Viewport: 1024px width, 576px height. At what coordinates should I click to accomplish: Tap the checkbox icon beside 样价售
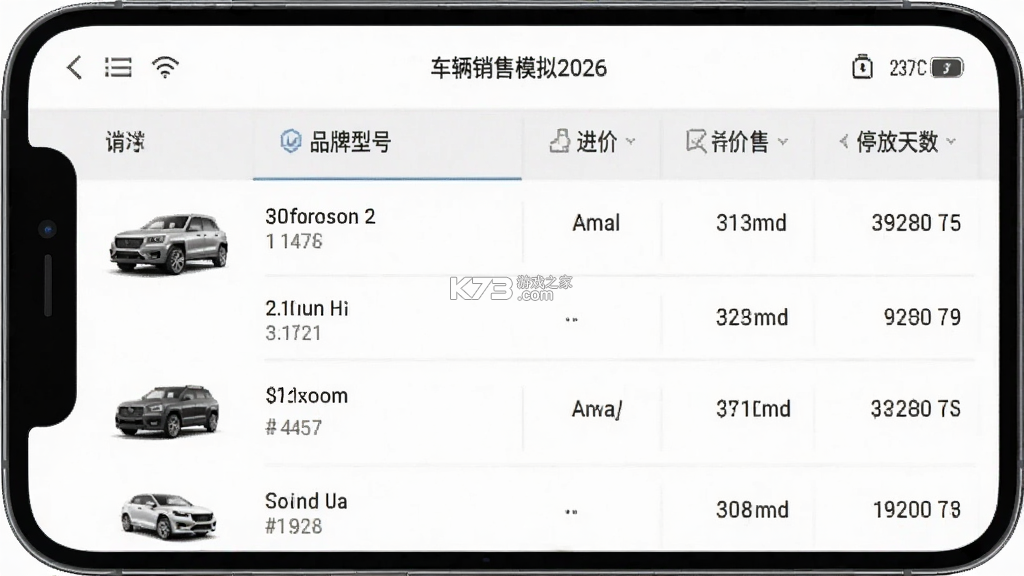696,141
